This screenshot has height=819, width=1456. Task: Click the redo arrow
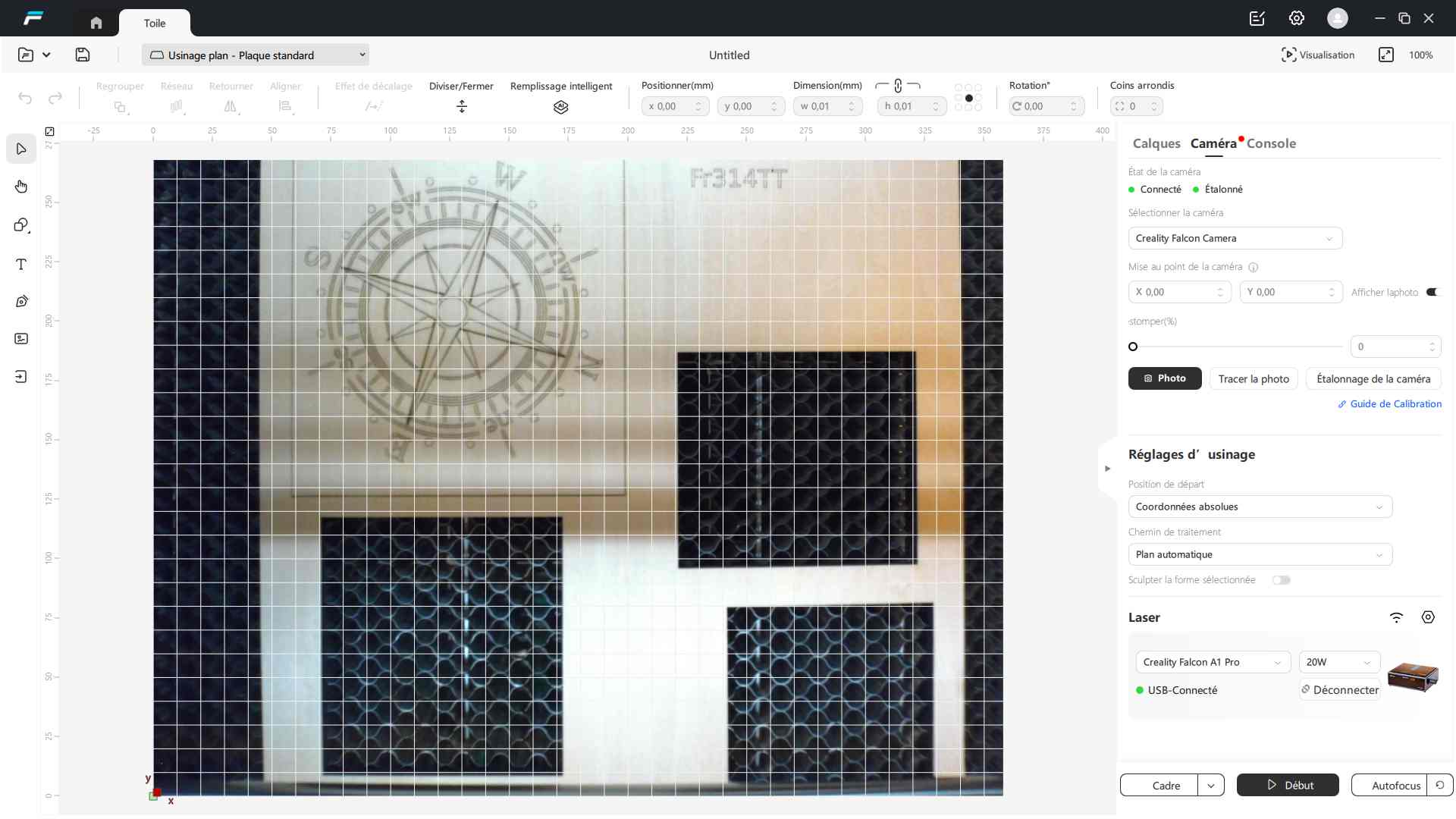coord(55,98)
